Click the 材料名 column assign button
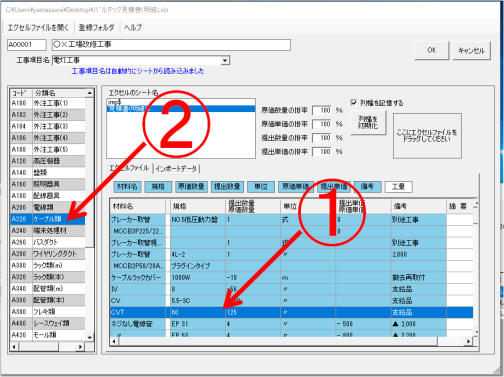The width and height of the screenshot is (504, 377). coord(127,187)
